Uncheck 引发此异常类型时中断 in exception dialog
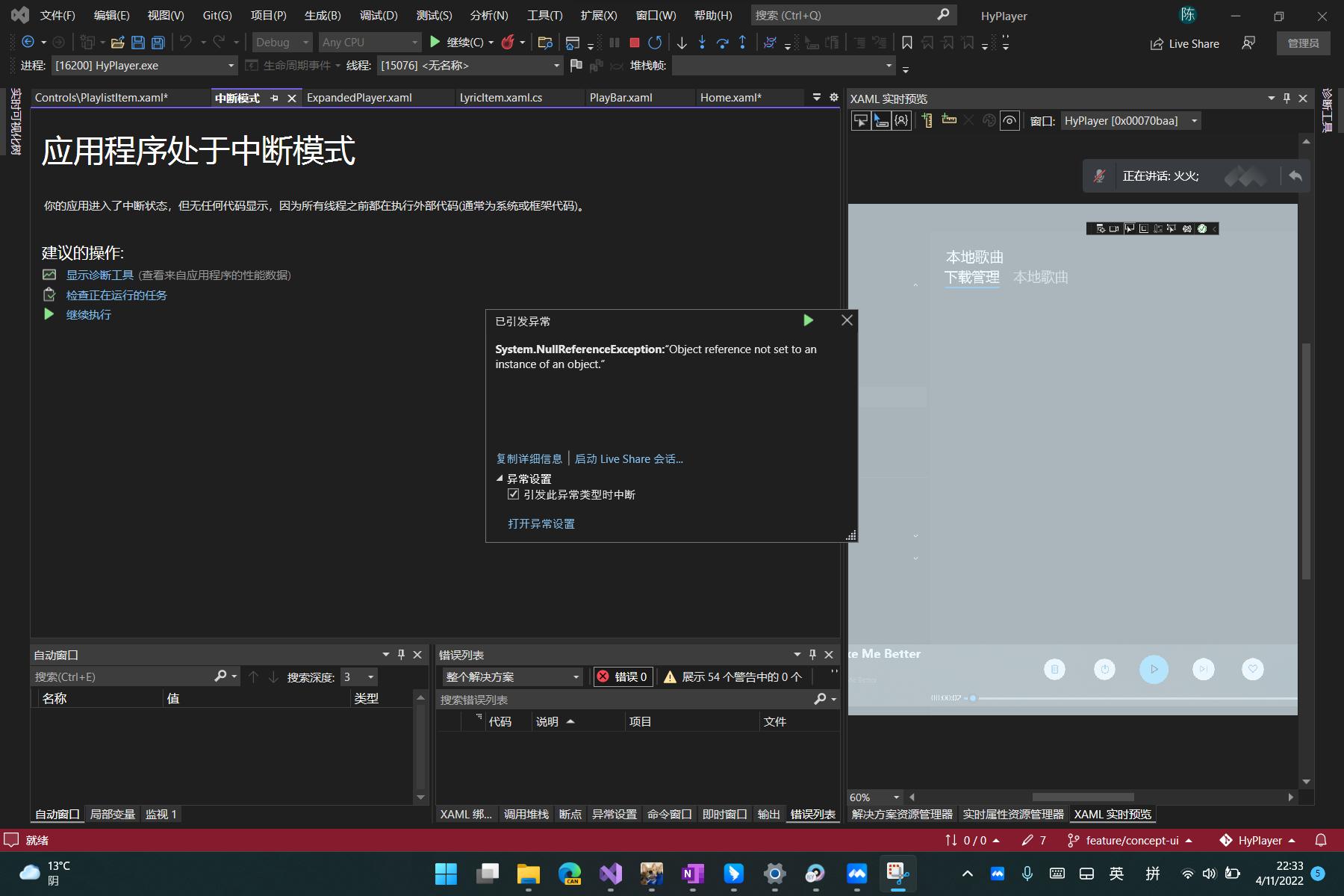 513,494
